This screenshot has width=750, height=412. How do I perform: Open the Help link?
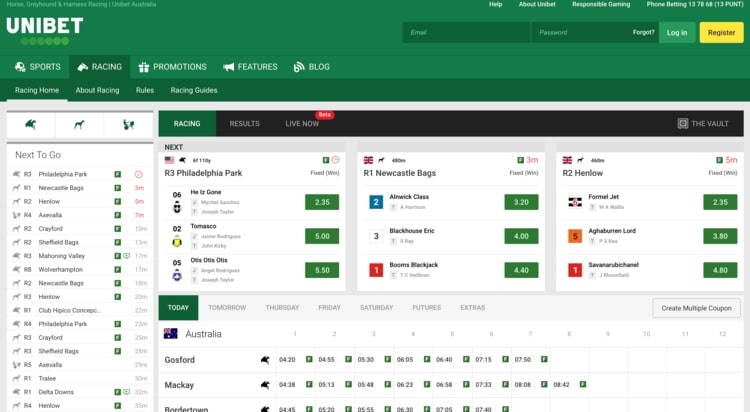coord(496,4)
